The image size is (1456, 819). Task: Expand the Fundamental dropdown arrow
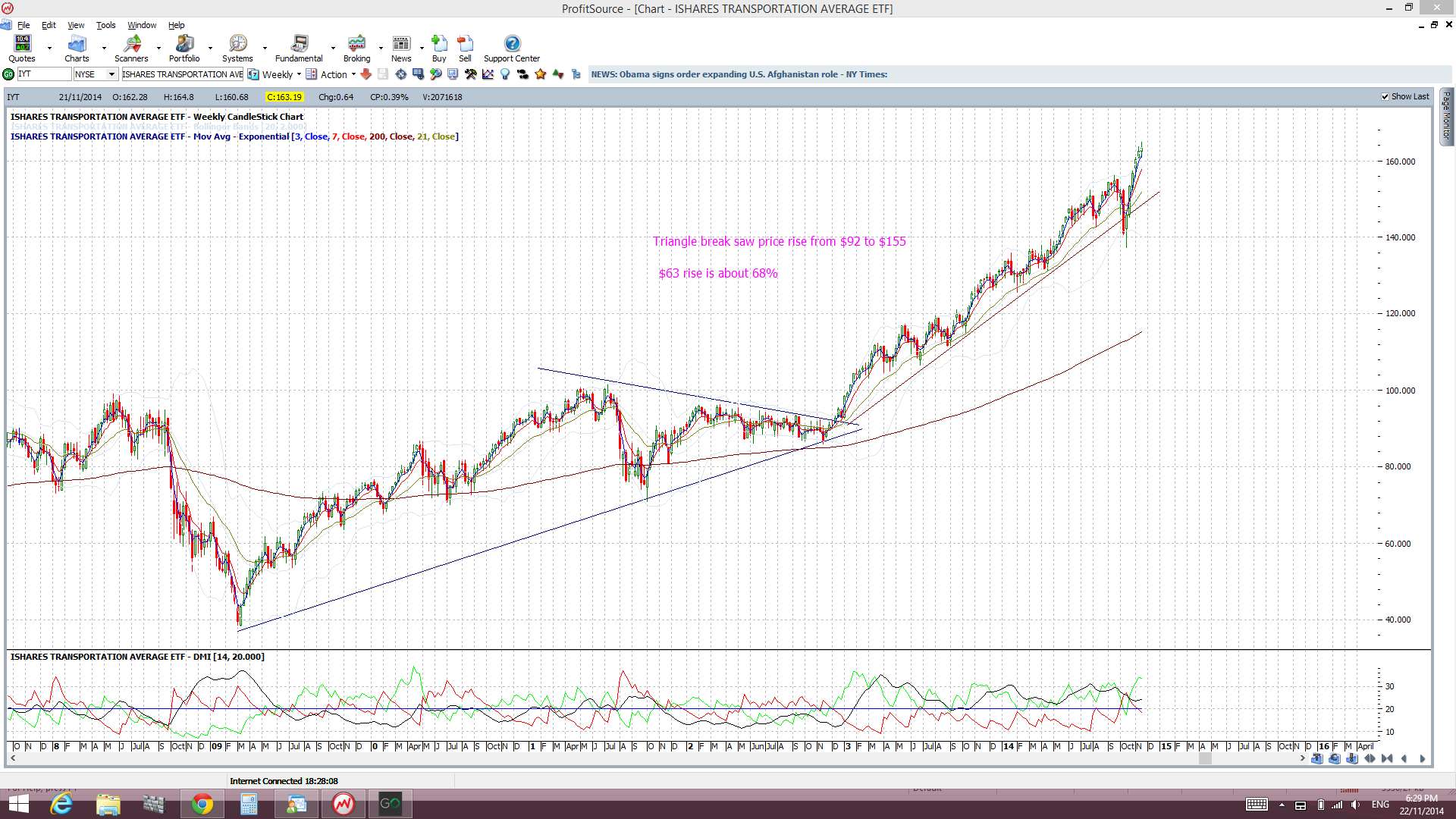coord(333,49)
